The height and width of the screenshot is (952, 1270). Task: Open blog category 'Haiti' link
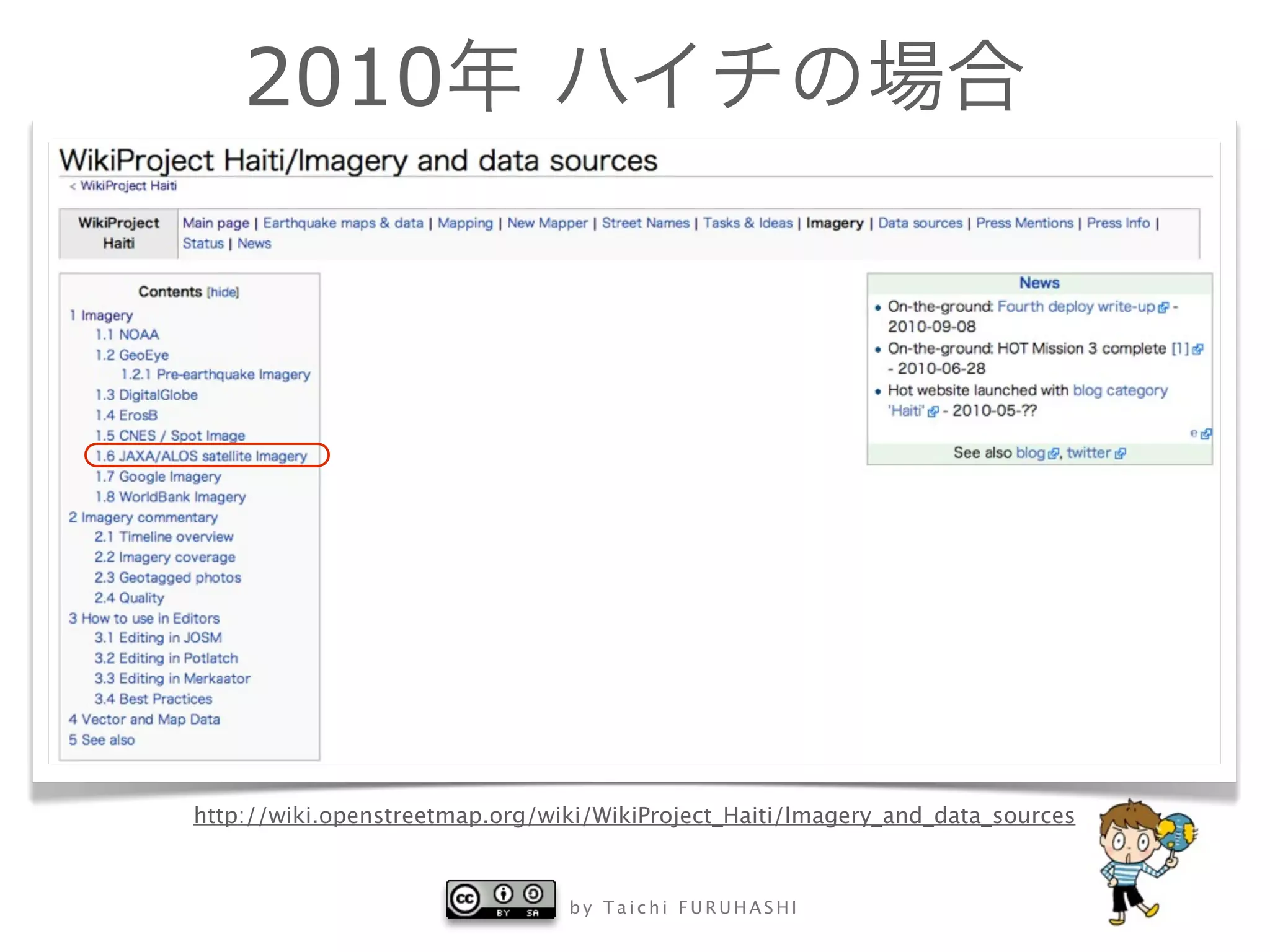point(1120,390)
